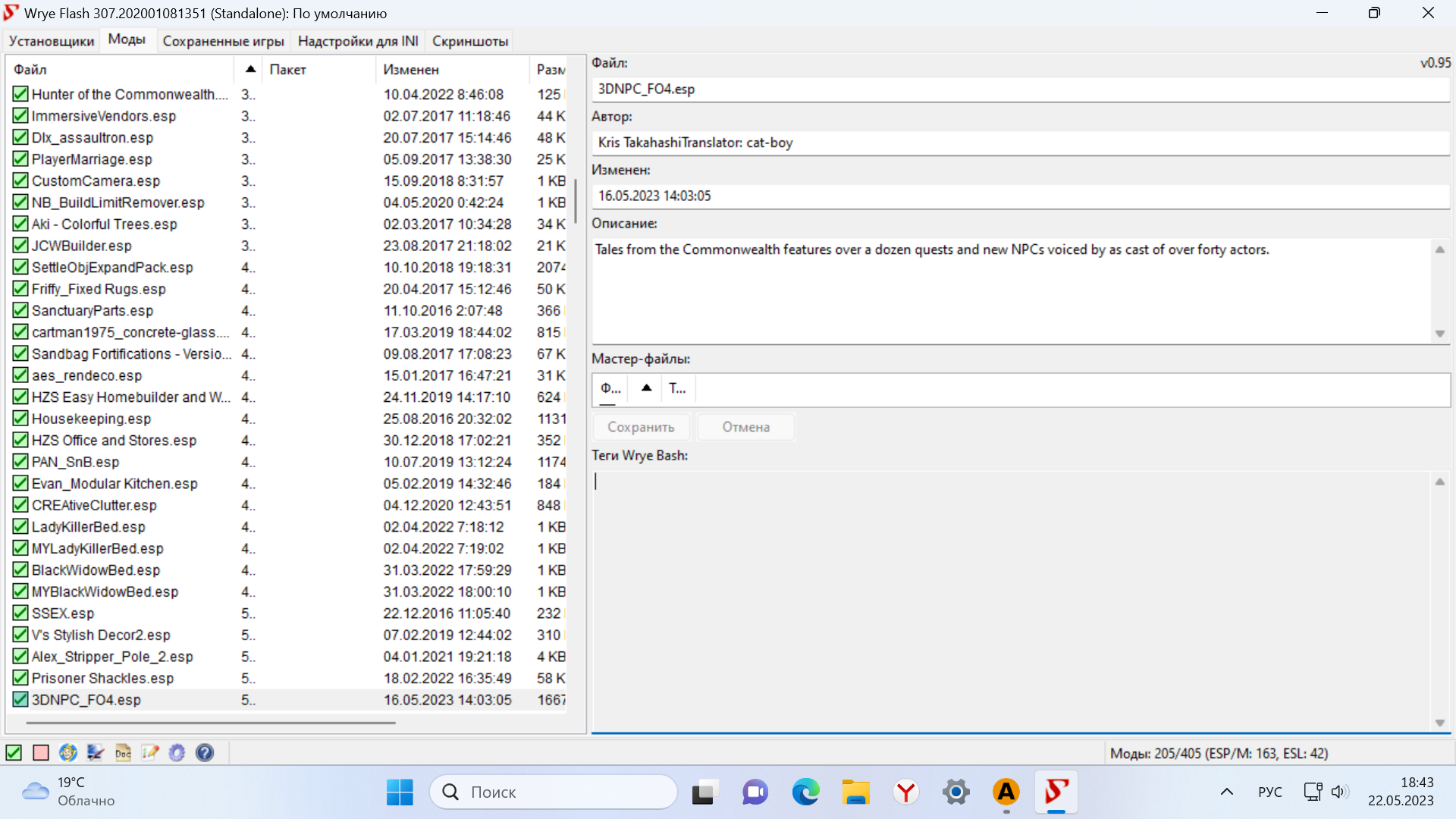Launch Fallout 4 via Vault Boy icon
Screen dimensions: 1456x819
(x=68, y=753)
